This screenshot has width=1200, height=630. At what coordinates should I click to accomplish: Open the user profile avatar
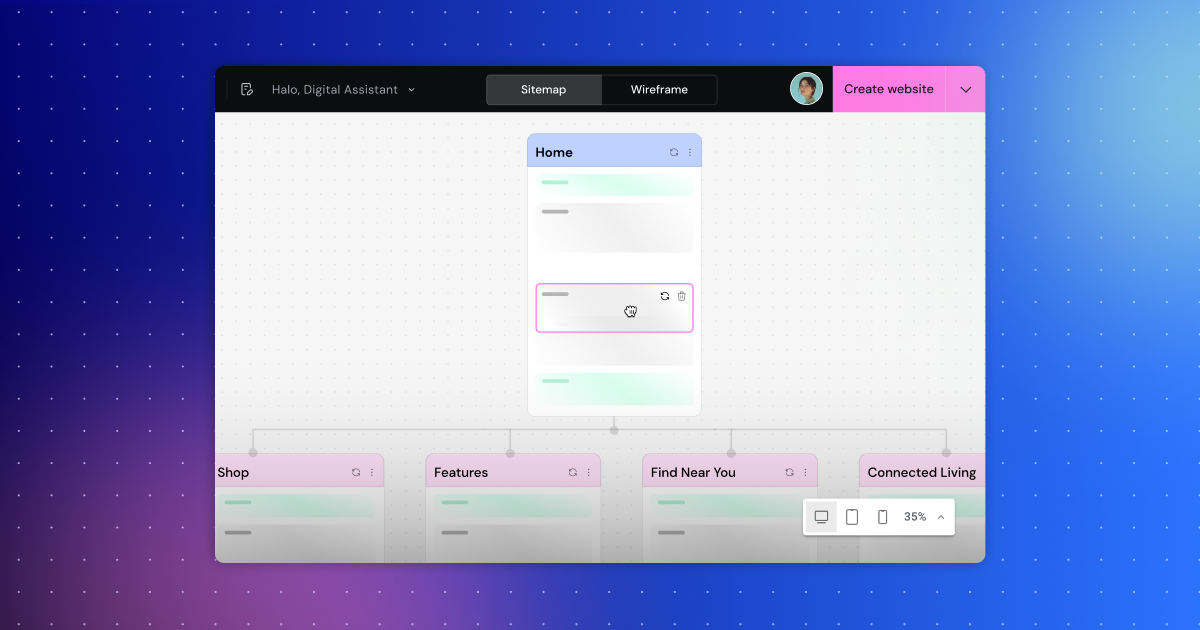(806, 89)
